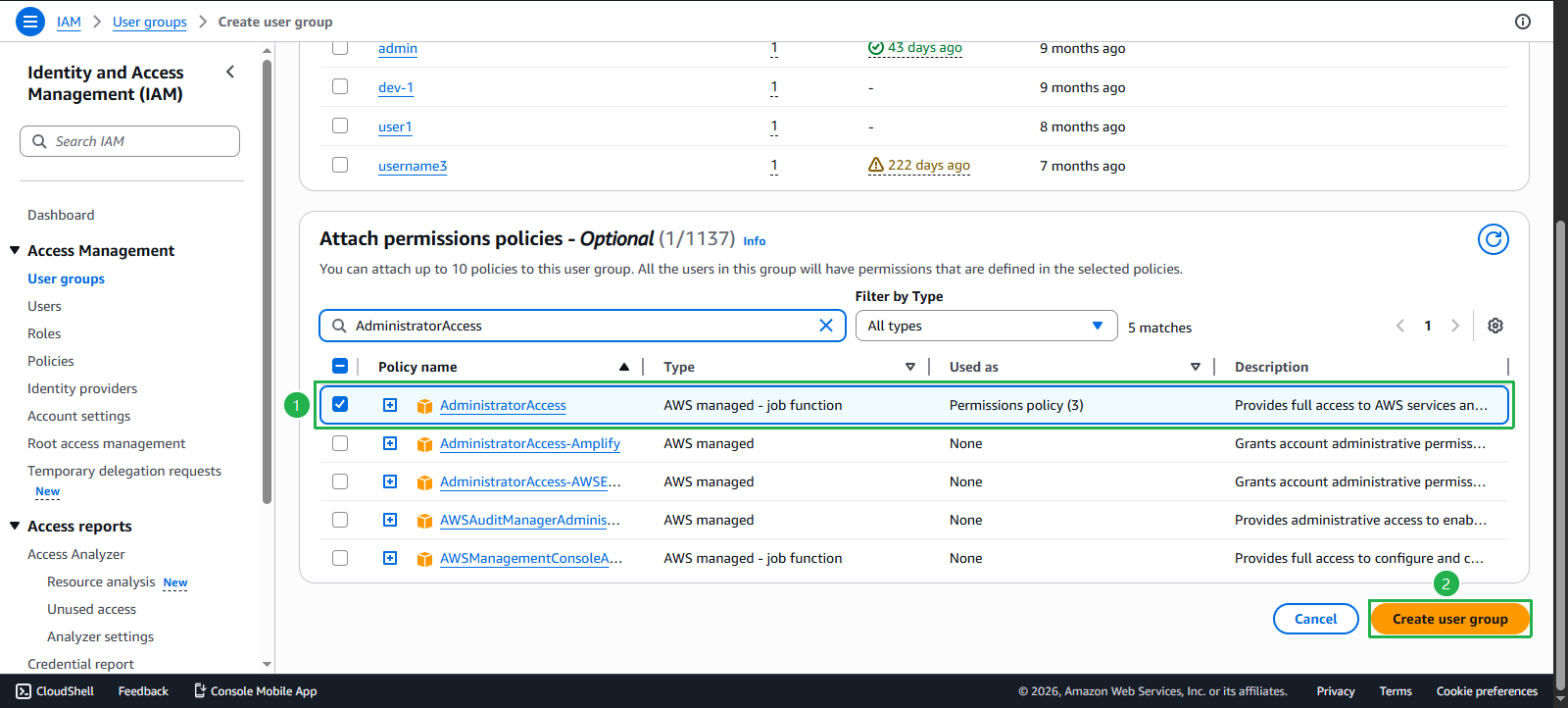The width and height of the screenshot is (1568, 708).
Task: Expand the AWSManagementConsoleA policy details
Action: [x=390, y=558]
